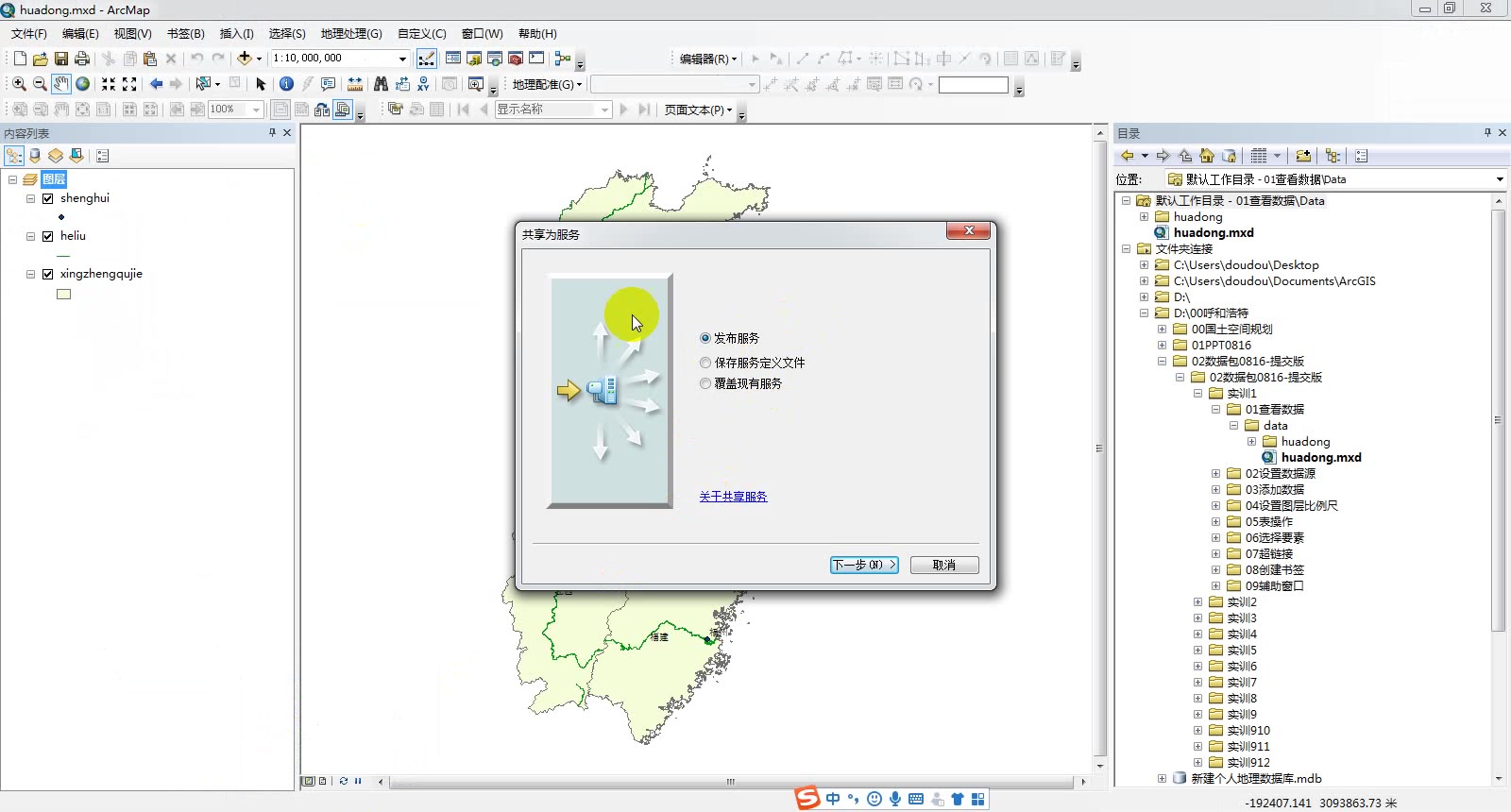Image resolution: width=1511 pixels, height=812 pixels.
Task: Open the 编辑(E) menu
Action: 80,33
